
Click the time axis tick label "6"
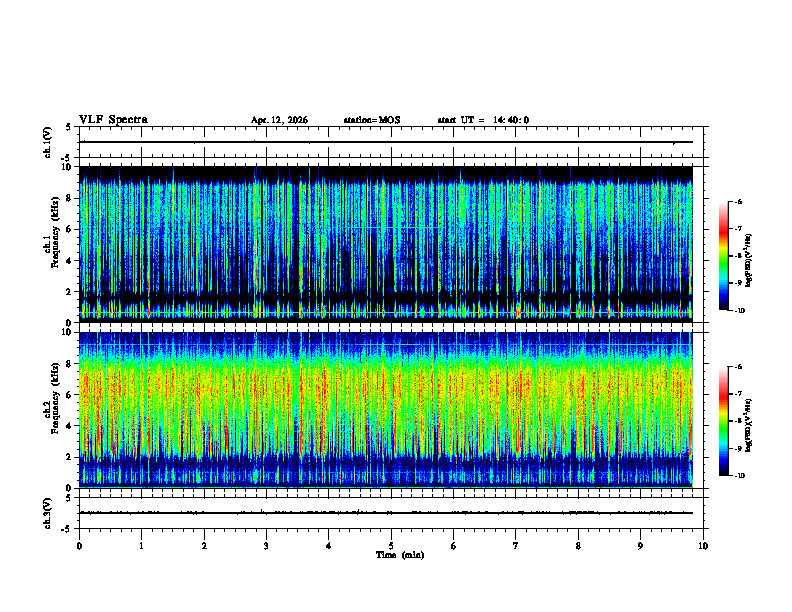pos(454,546)
